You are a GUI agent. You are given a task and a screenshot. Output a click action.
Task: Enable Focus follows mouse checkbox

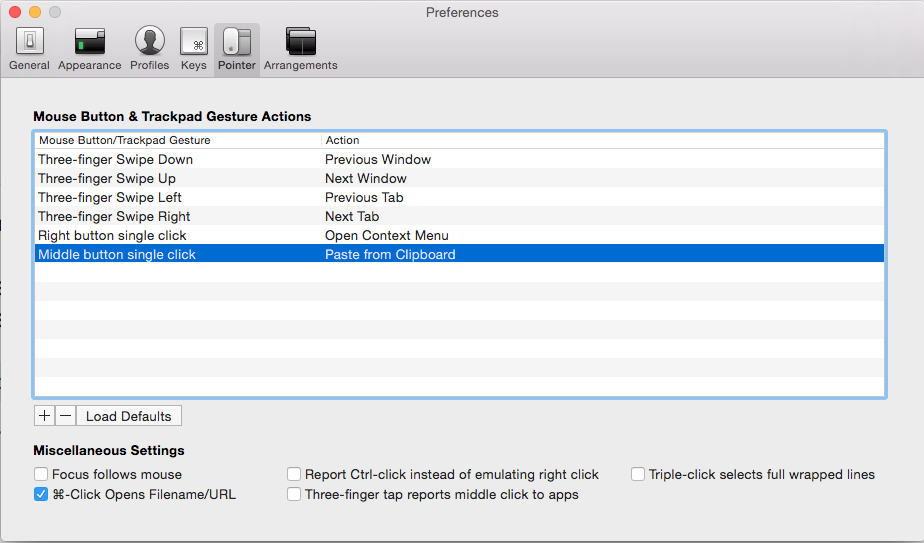point(41,475)
